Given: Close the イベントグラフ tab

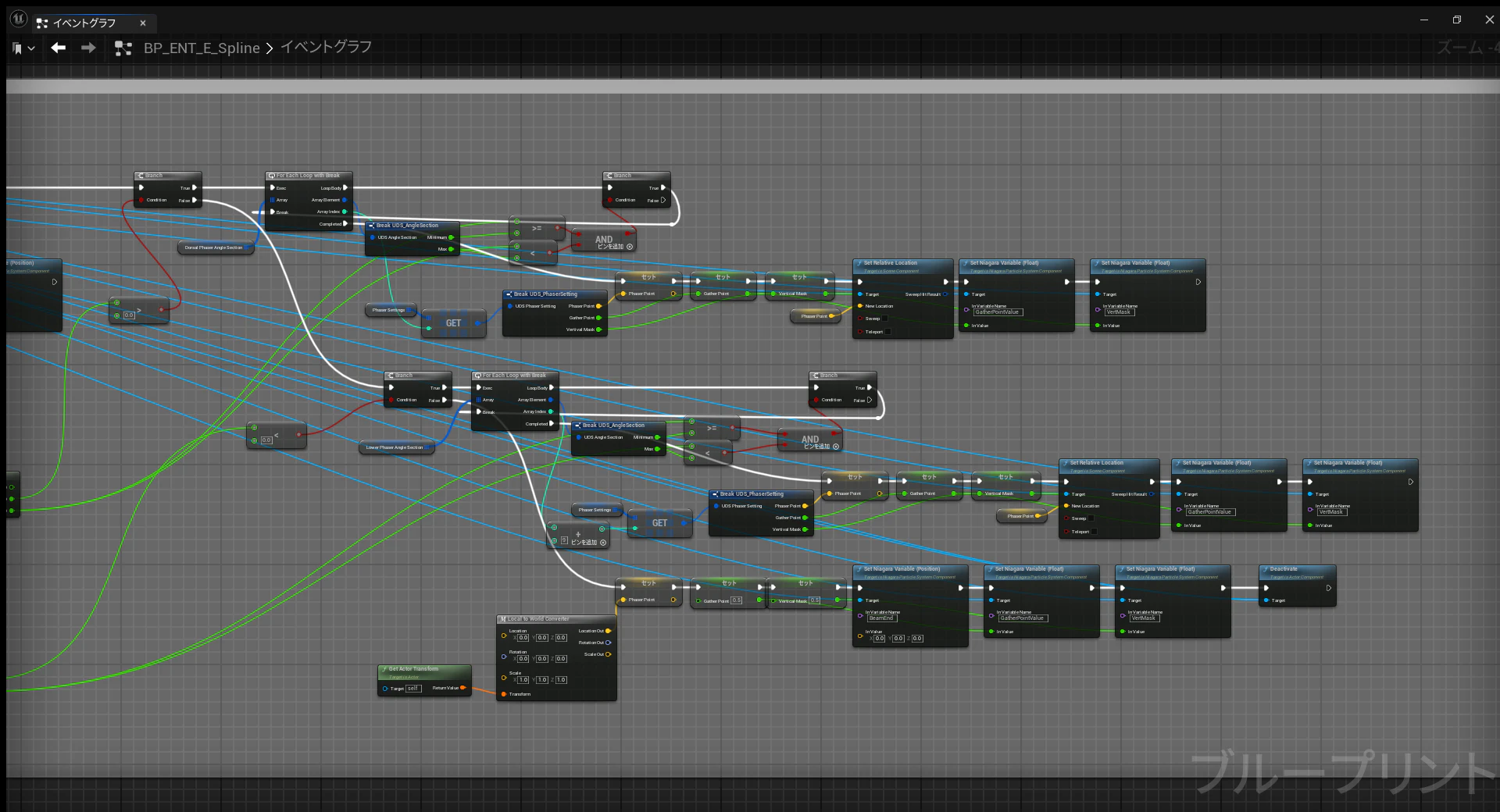Looking at the screenshot, I should 143,23.
